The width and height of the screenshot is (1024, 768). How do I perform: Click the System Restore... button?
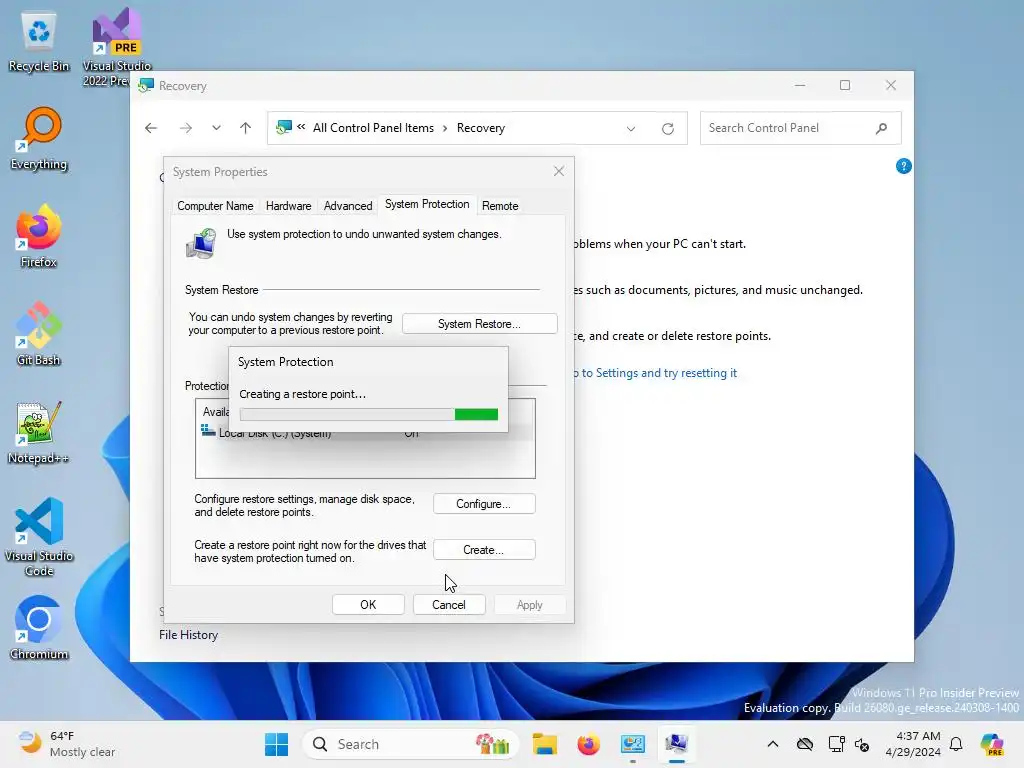click(x=479, y=324)
